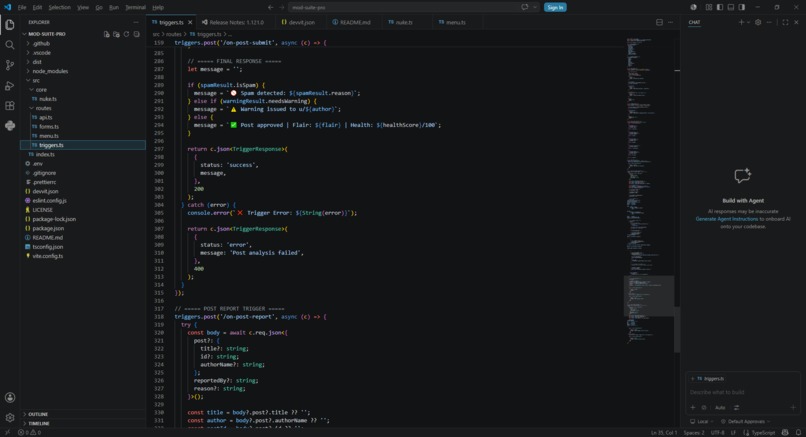The width and height of the screenshot is (806, 437).
Task: Expand the node_modules folder
Action: (82, 71)
